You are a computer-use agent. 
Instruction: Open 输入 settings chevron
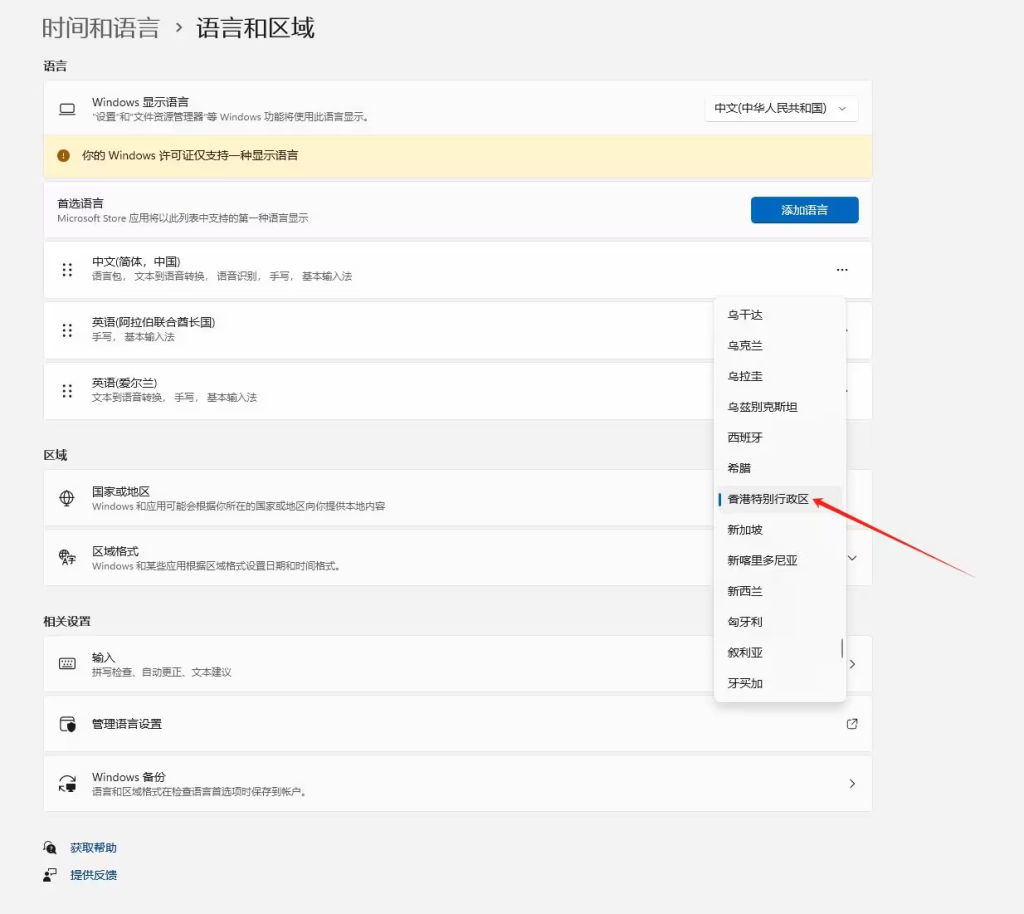click(x=852, y=664)
